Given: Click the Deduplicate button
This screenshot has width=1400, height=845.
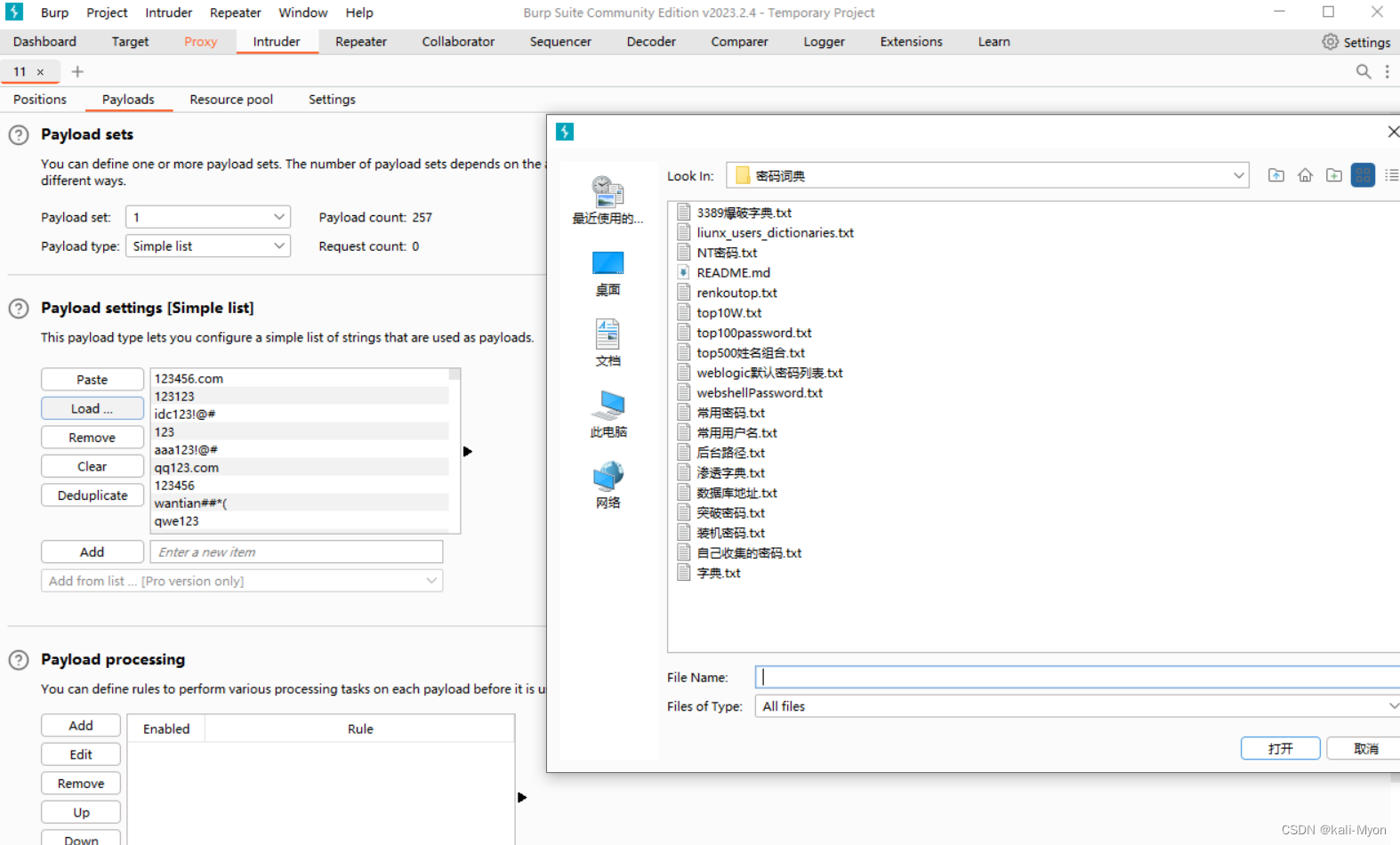Looking at the screenshot, I should click(93, 495).
